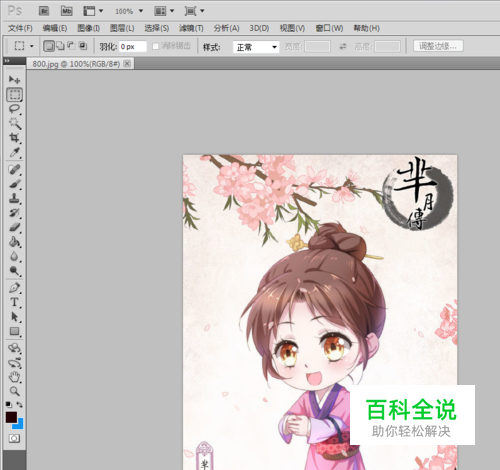Select the Move tool

(14, 79)
